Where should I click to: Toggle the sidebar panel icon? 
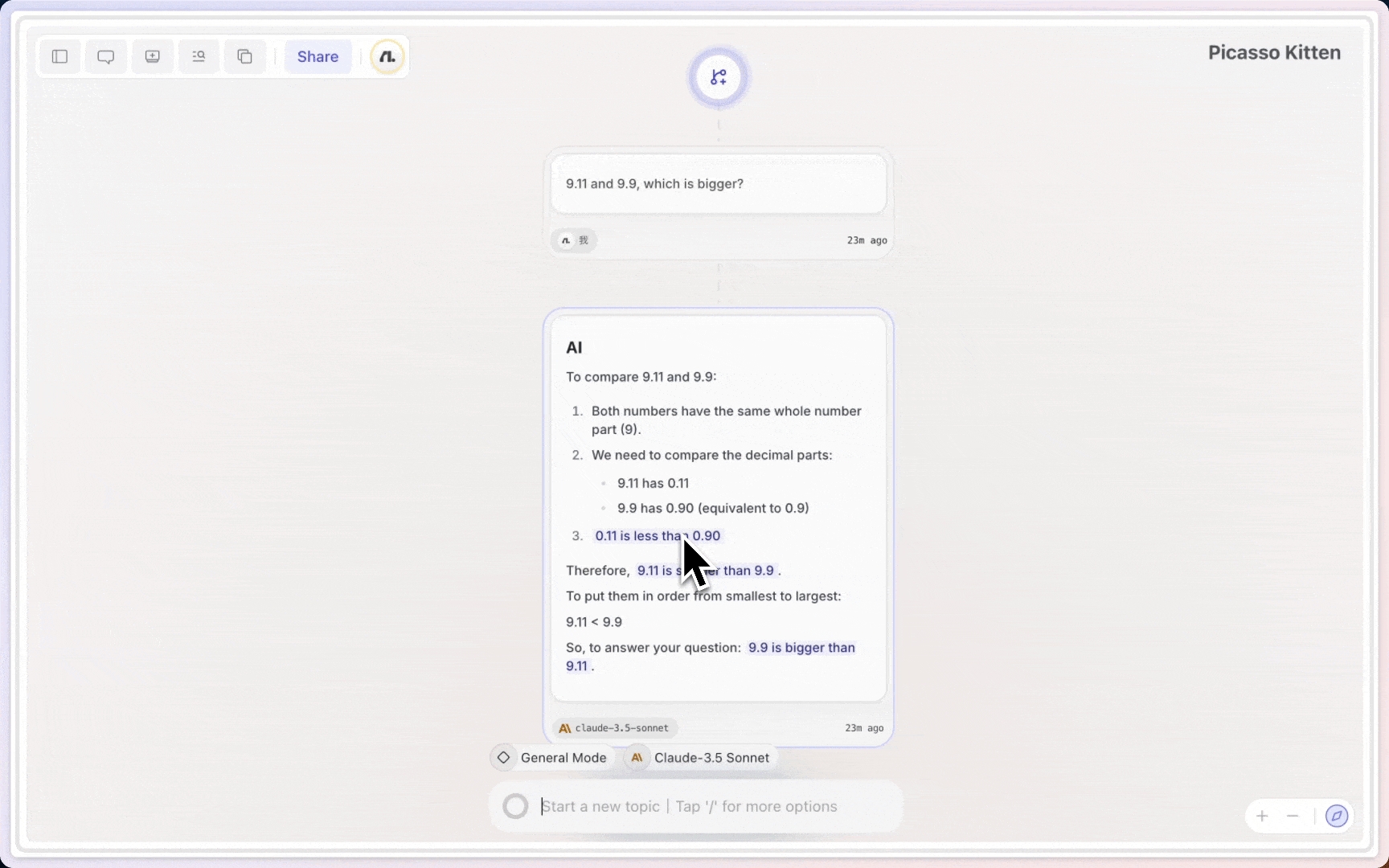click(x=59, y=56)
